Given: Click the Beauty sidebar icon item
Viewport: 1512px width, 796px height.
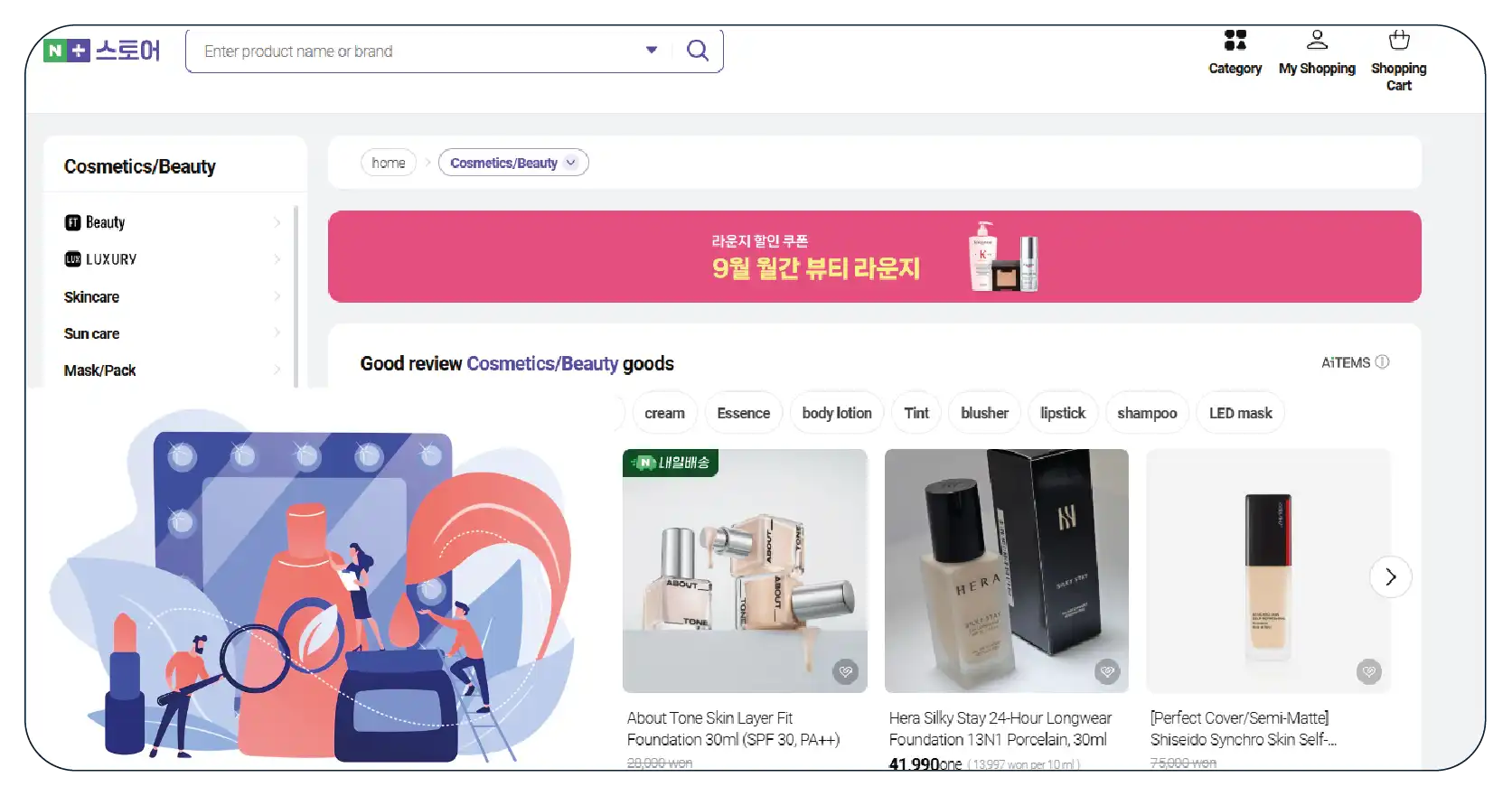Looking at the screenshot, I should (95, 222).
